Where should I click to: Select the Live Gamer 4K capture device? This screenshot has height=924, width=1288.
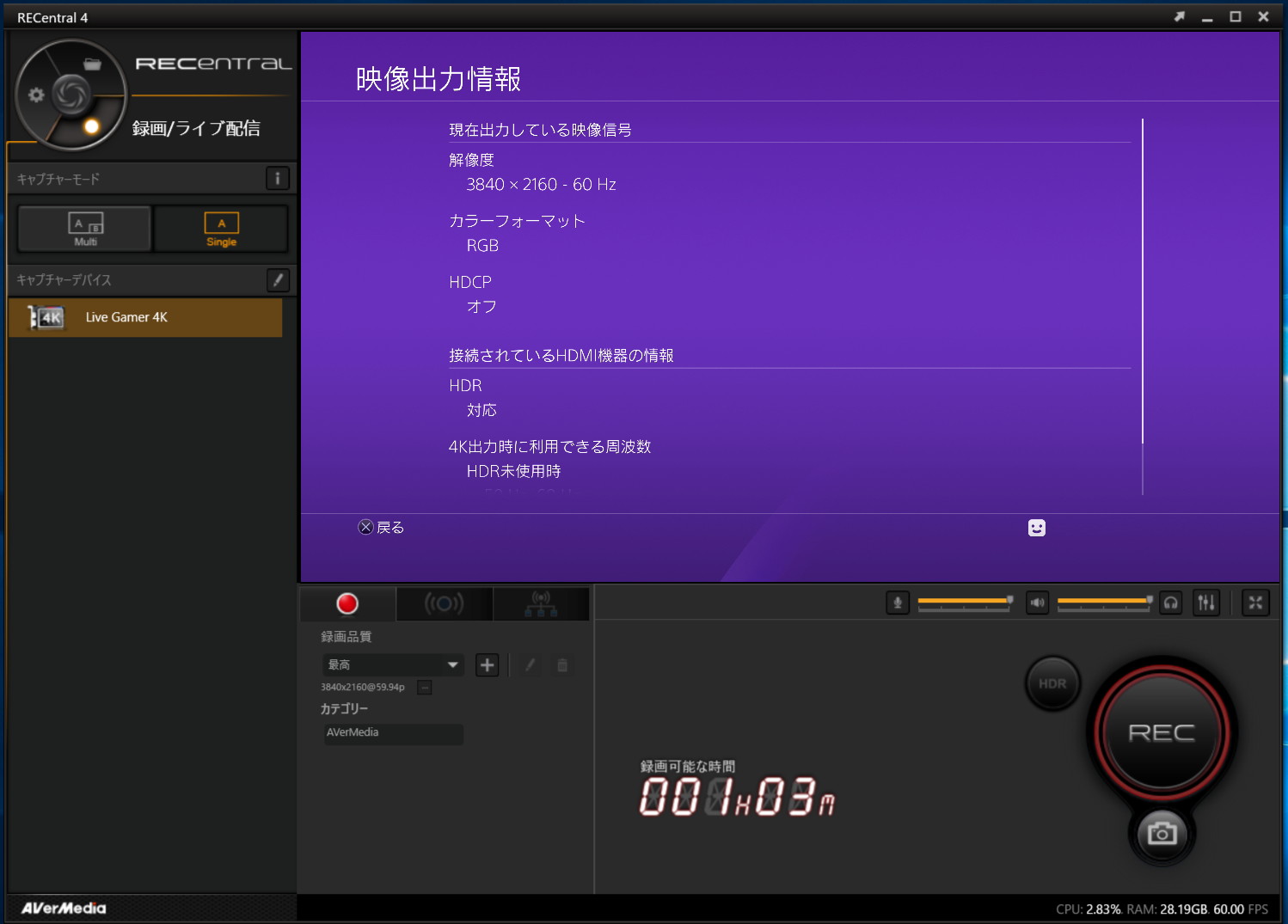145,317
